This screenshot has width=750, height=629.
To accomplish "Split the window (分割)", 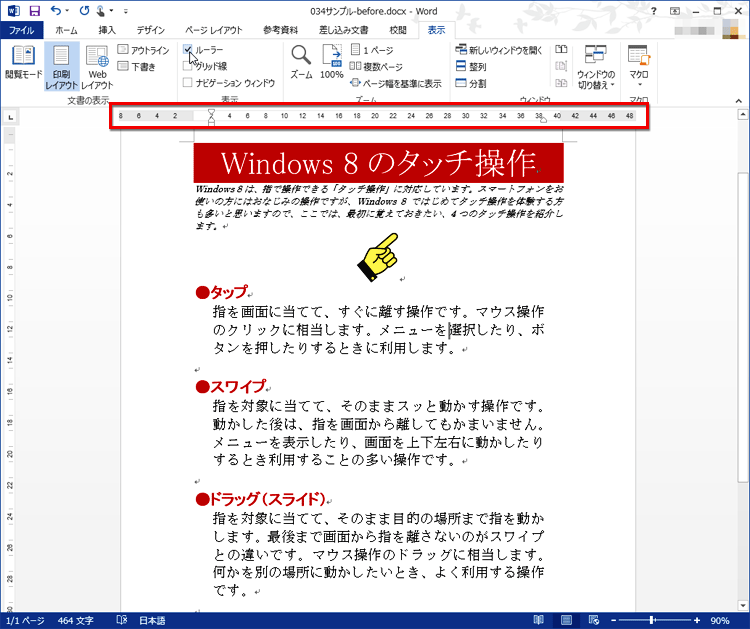I will pos(471,83).
